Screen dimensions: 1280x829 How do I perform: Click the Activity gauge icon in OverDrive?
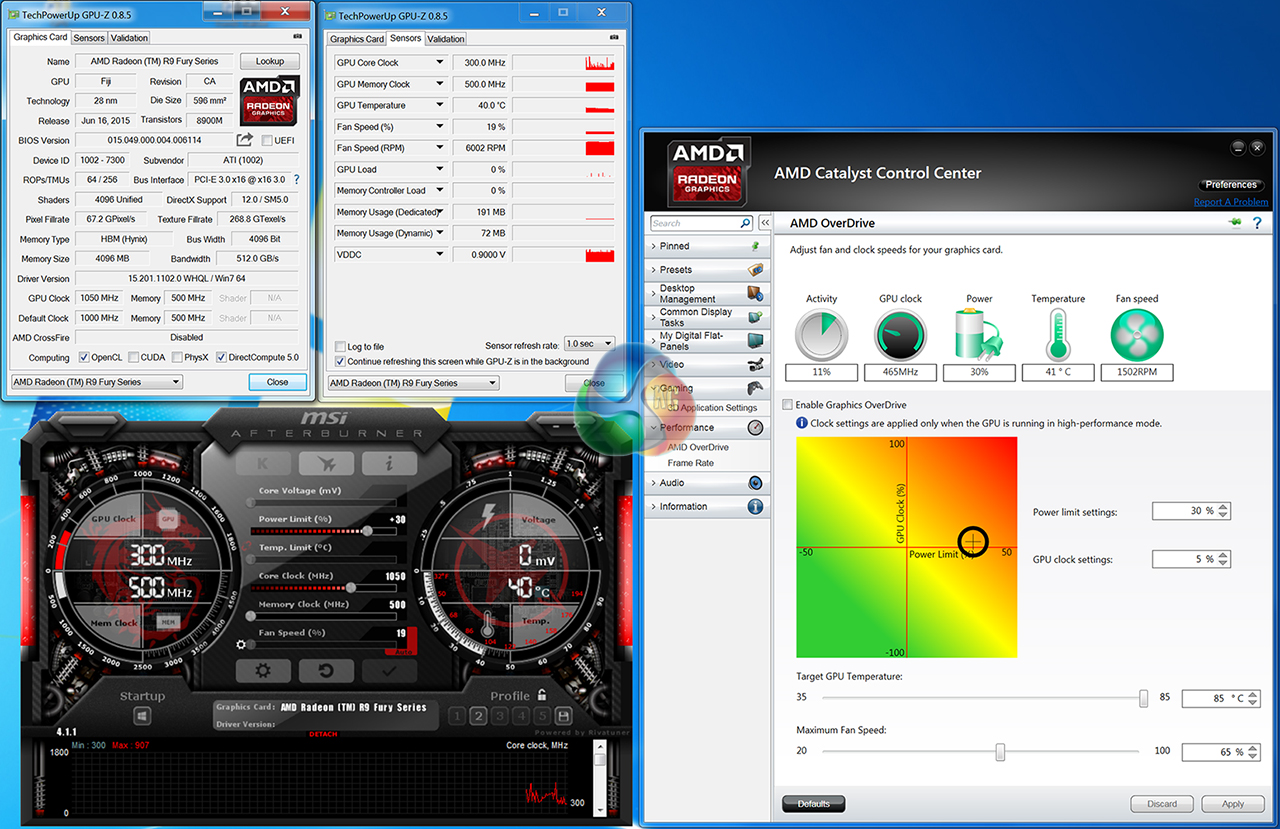pos(821,335)
